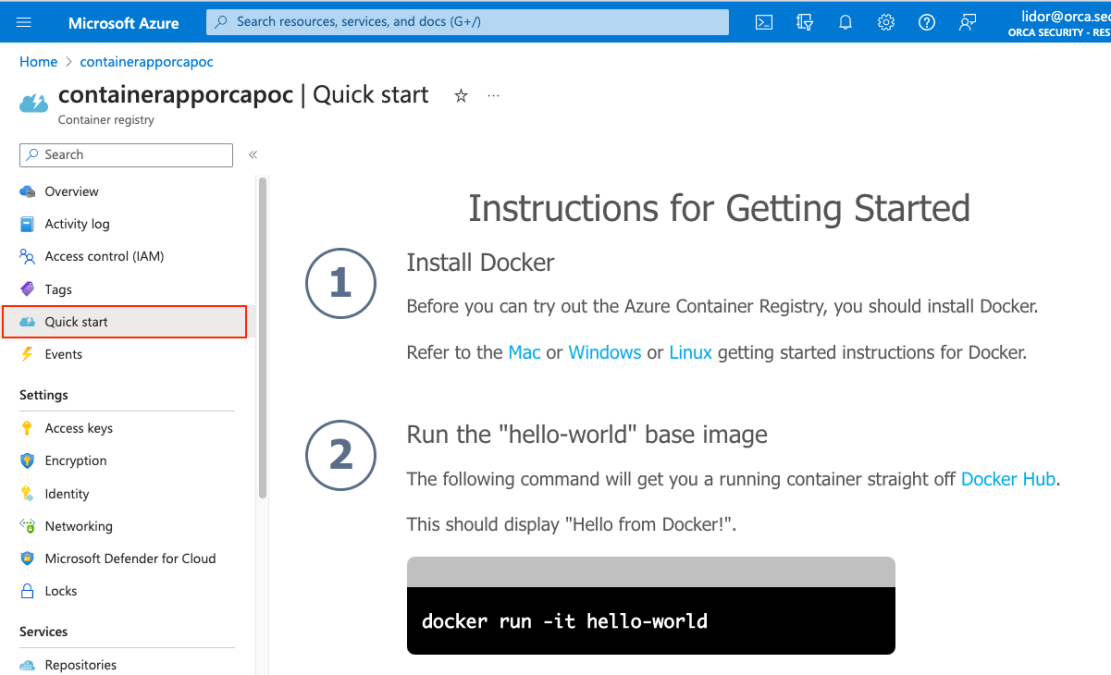Click the container registry cloud icon
This screenshot has width=1111, height=675.
[33, 103]
